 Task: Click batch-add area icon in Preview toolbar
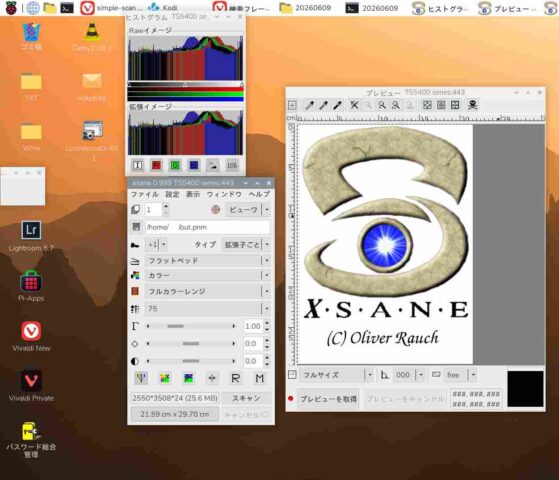[292, 105]
